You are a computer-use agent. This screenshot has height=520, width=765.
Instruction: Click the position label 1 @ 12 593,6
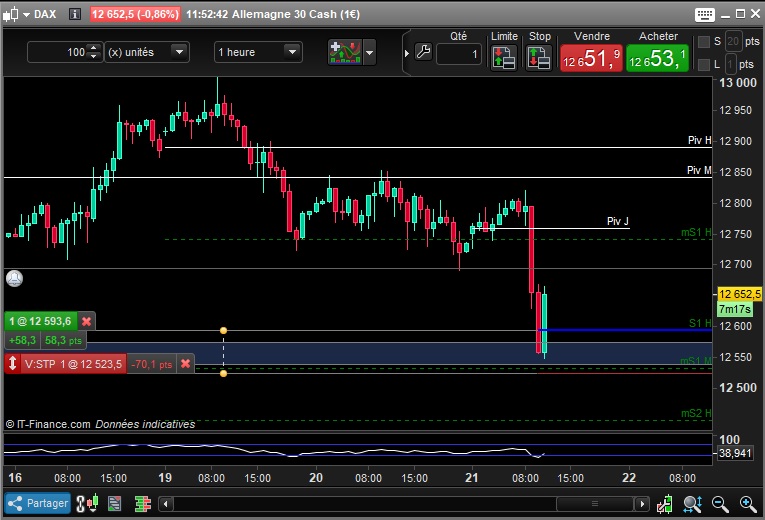40,321
